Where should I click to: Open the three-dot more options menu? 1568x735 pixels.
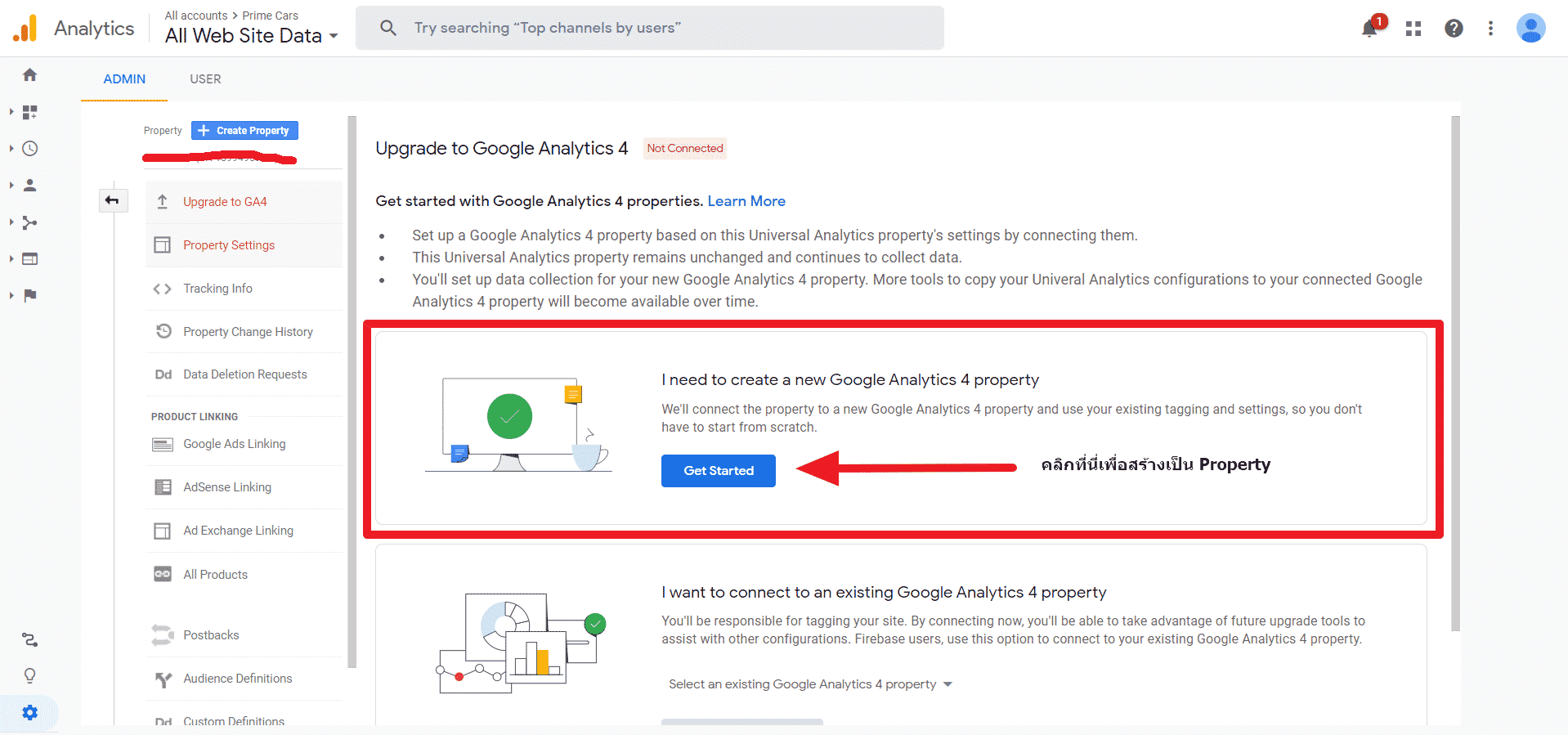coord(1490,29)
